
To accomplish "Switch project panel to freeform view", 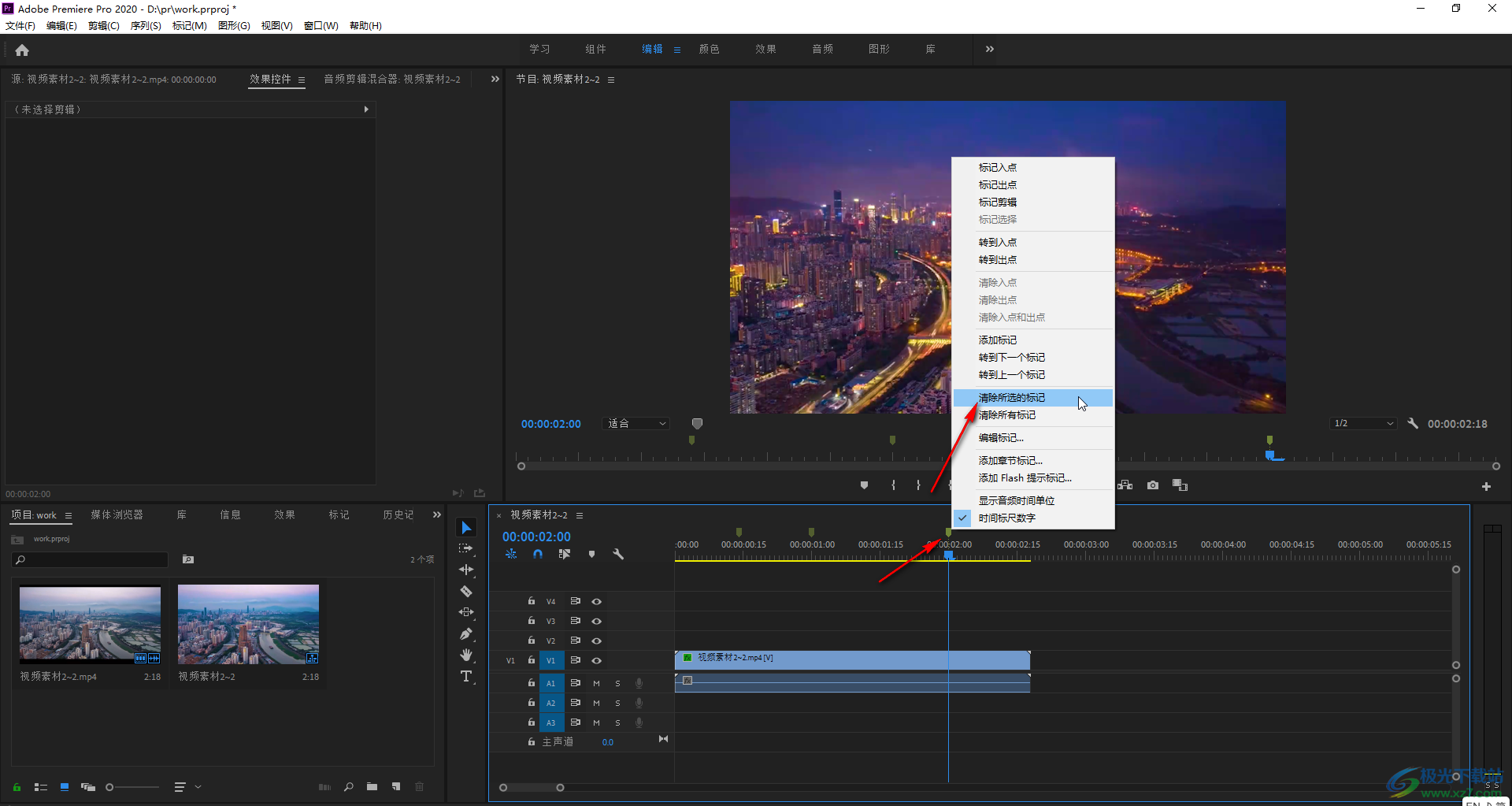I will pyautogui.click(x=88, y=786).
